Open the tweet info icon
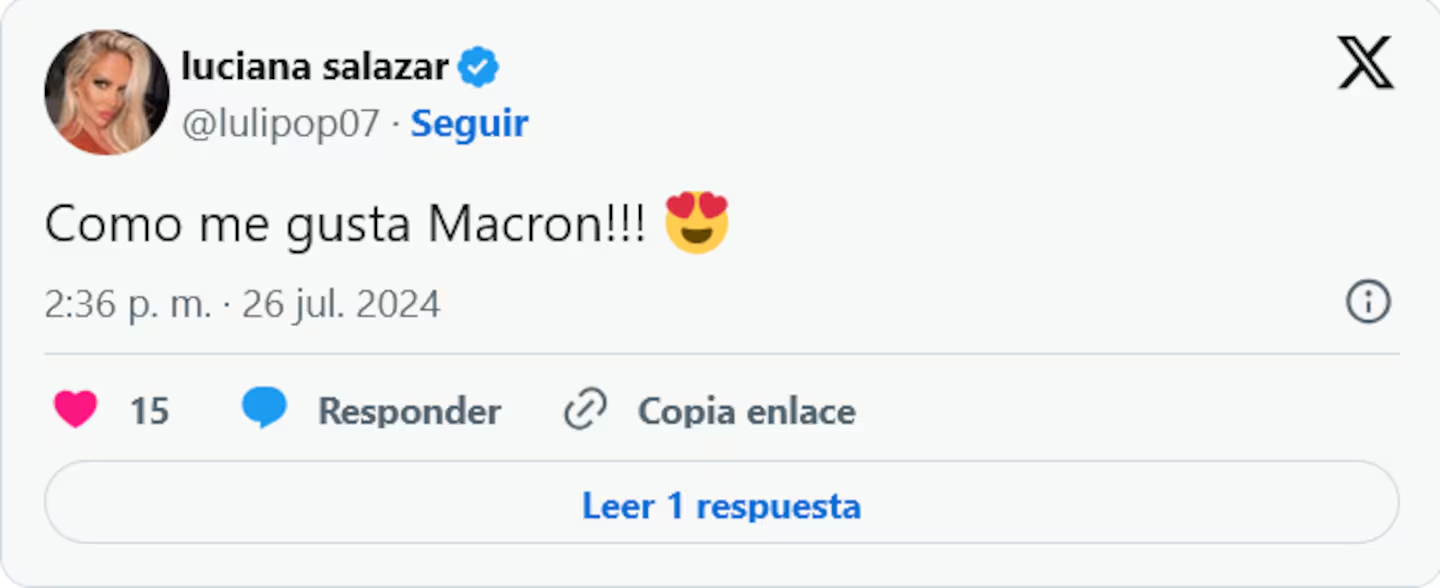 click(1367, 302)
